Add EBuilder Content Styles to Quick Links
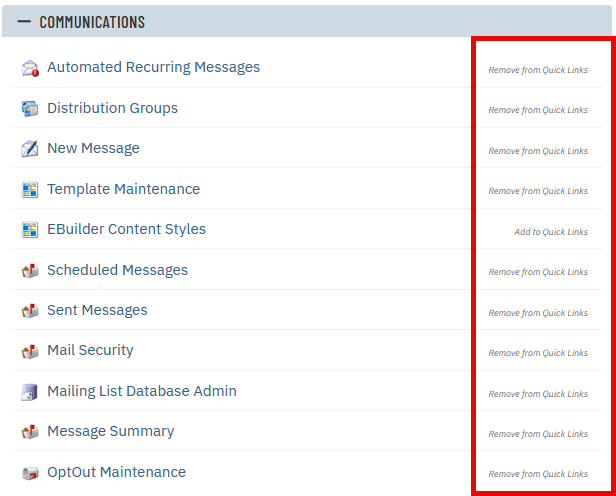This screenshot has width=616, height=496. click(551, 232)
